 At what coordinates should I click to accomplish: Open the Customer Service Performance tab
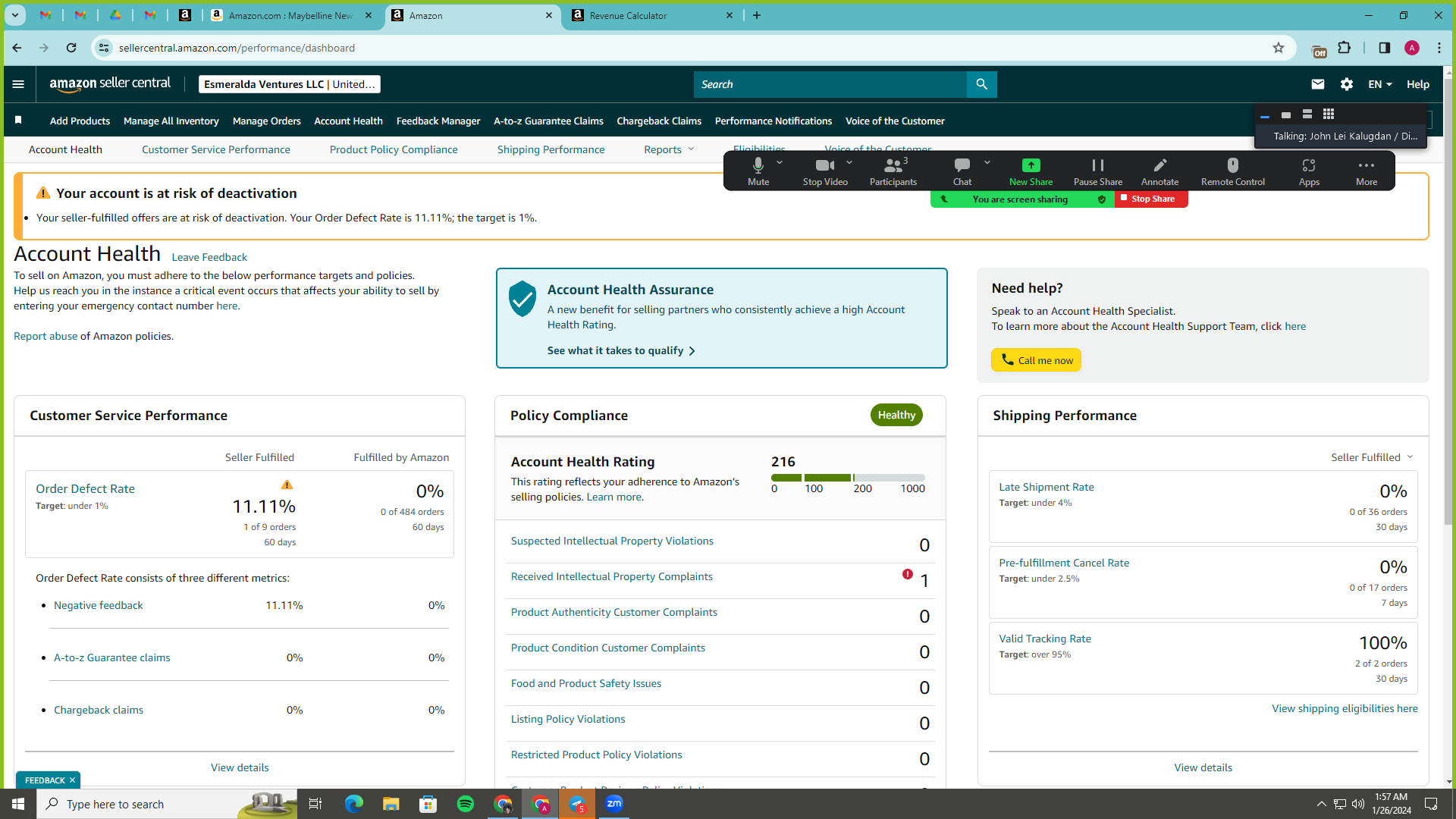[x=216, y=149]
